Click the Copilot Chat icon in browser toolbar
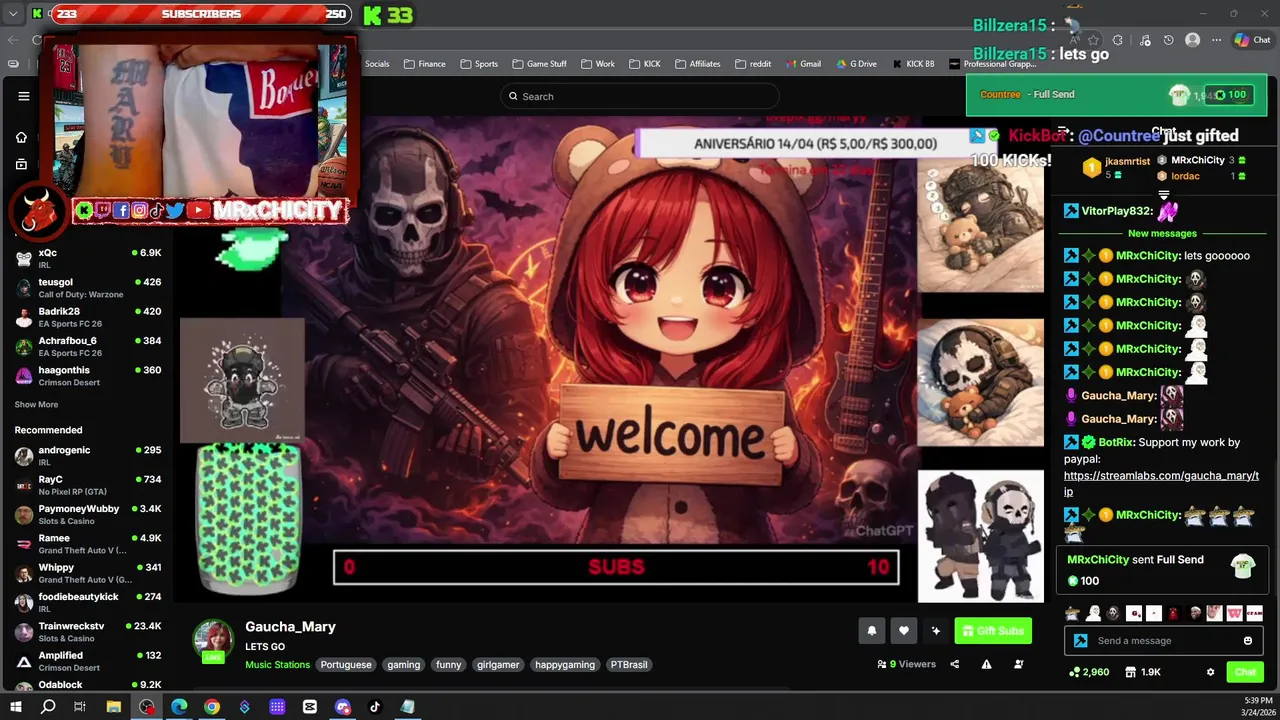This screenshot has height=720, width=1280. [1251, 40]
